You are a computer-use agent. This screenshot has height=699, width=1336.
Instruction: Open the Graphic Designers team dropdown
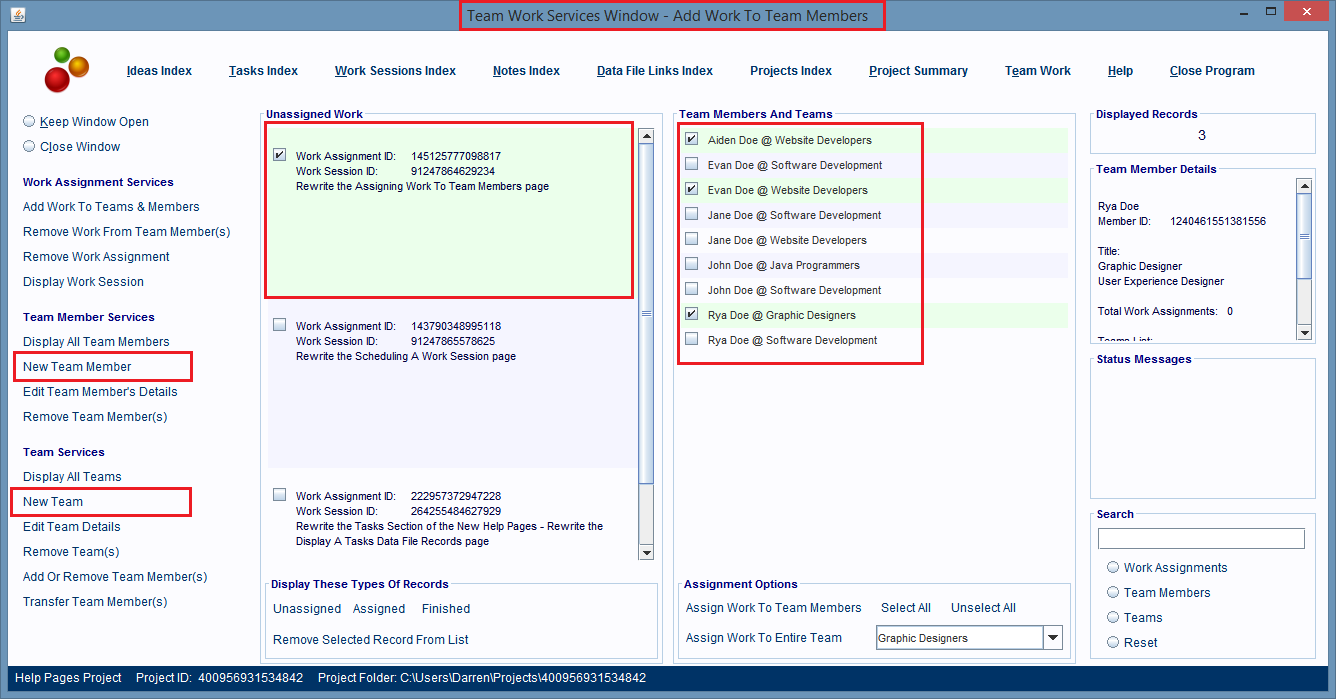click(x=1051, y=637)
